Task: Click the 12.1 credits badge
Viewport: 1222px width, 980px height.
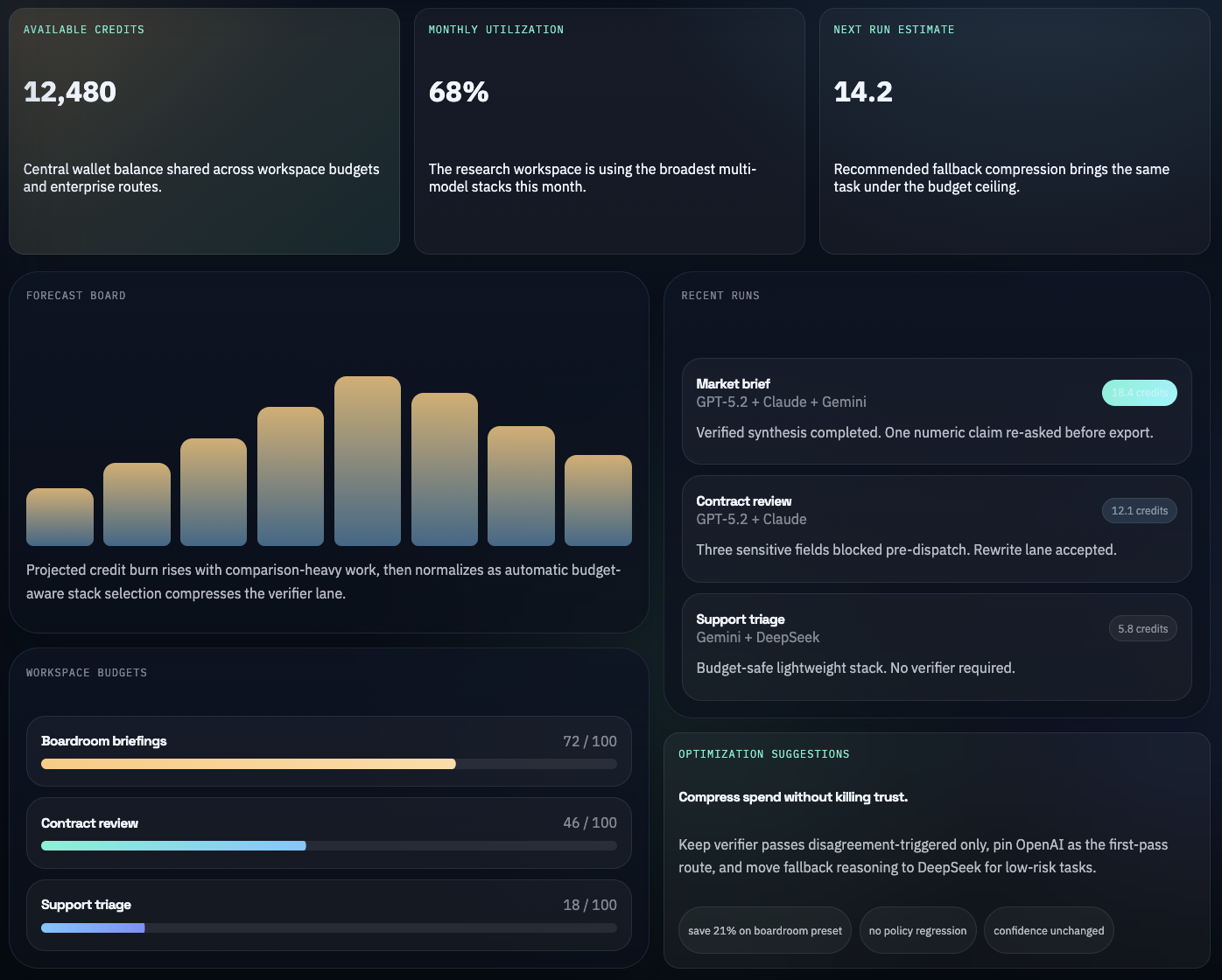Action: pyautogui.click(x=1139, y=510)
